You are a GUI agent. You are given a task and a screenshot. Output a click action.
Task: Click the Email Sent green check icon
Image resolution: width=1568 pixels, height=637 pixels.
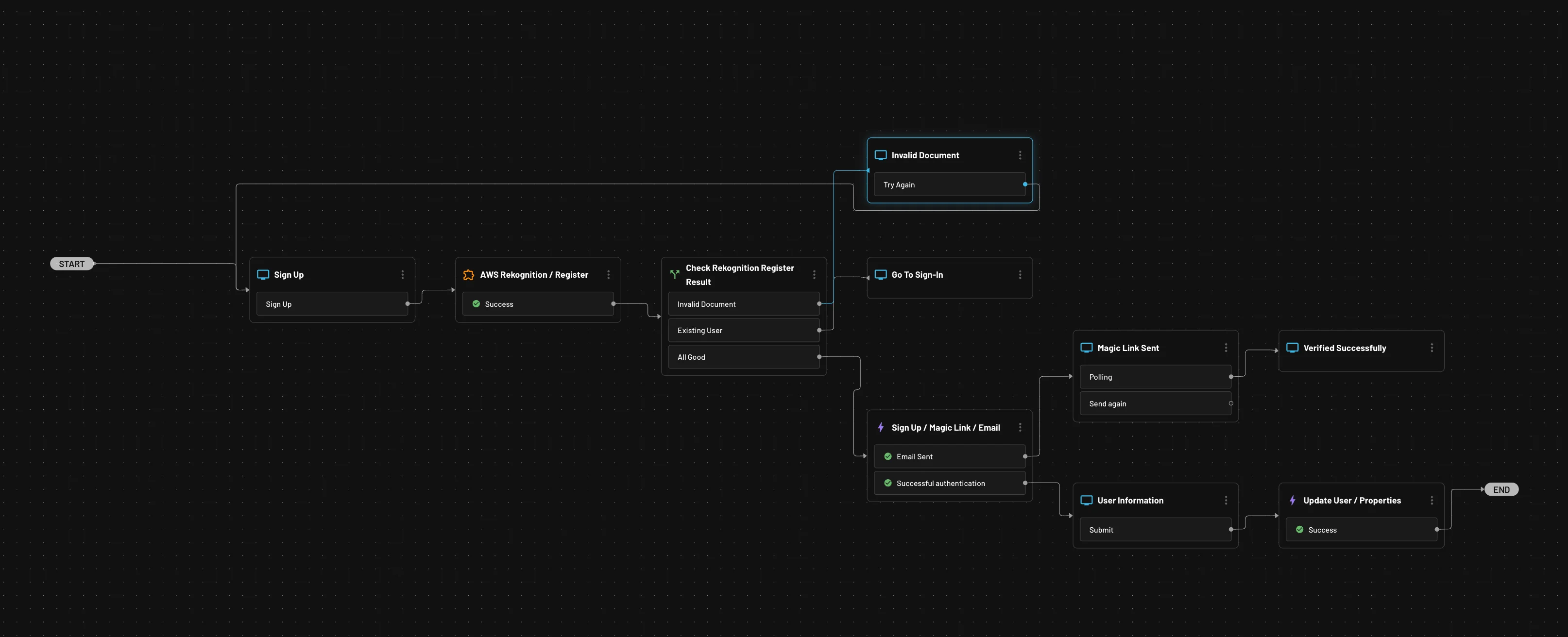pos(887,456)
